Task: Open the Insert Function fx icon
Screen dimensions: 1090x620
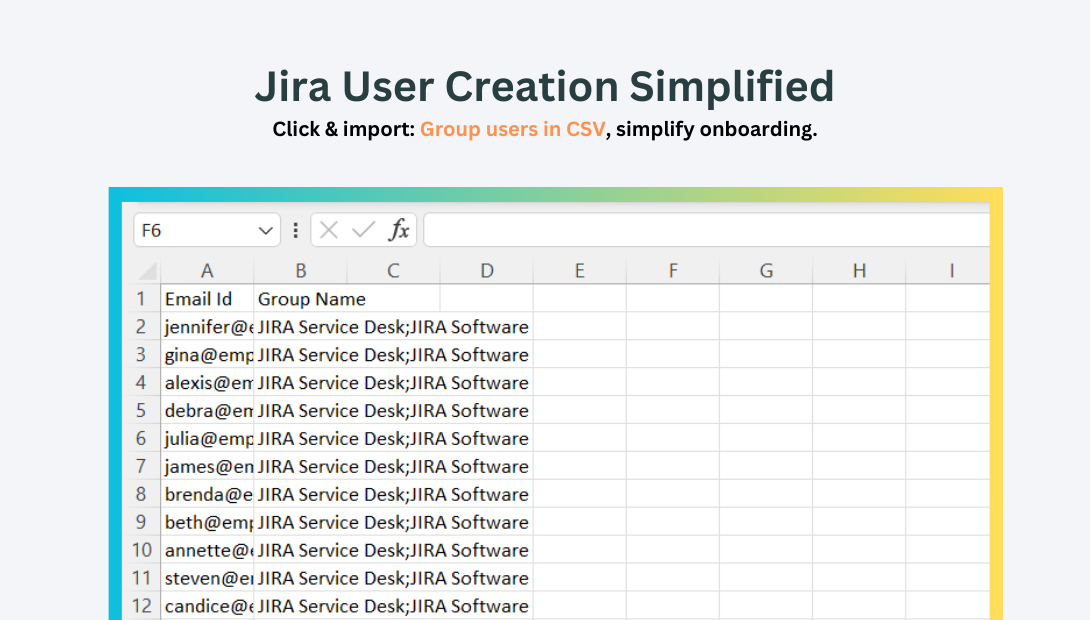Action: pyautogui.click(x=399, y=230)
